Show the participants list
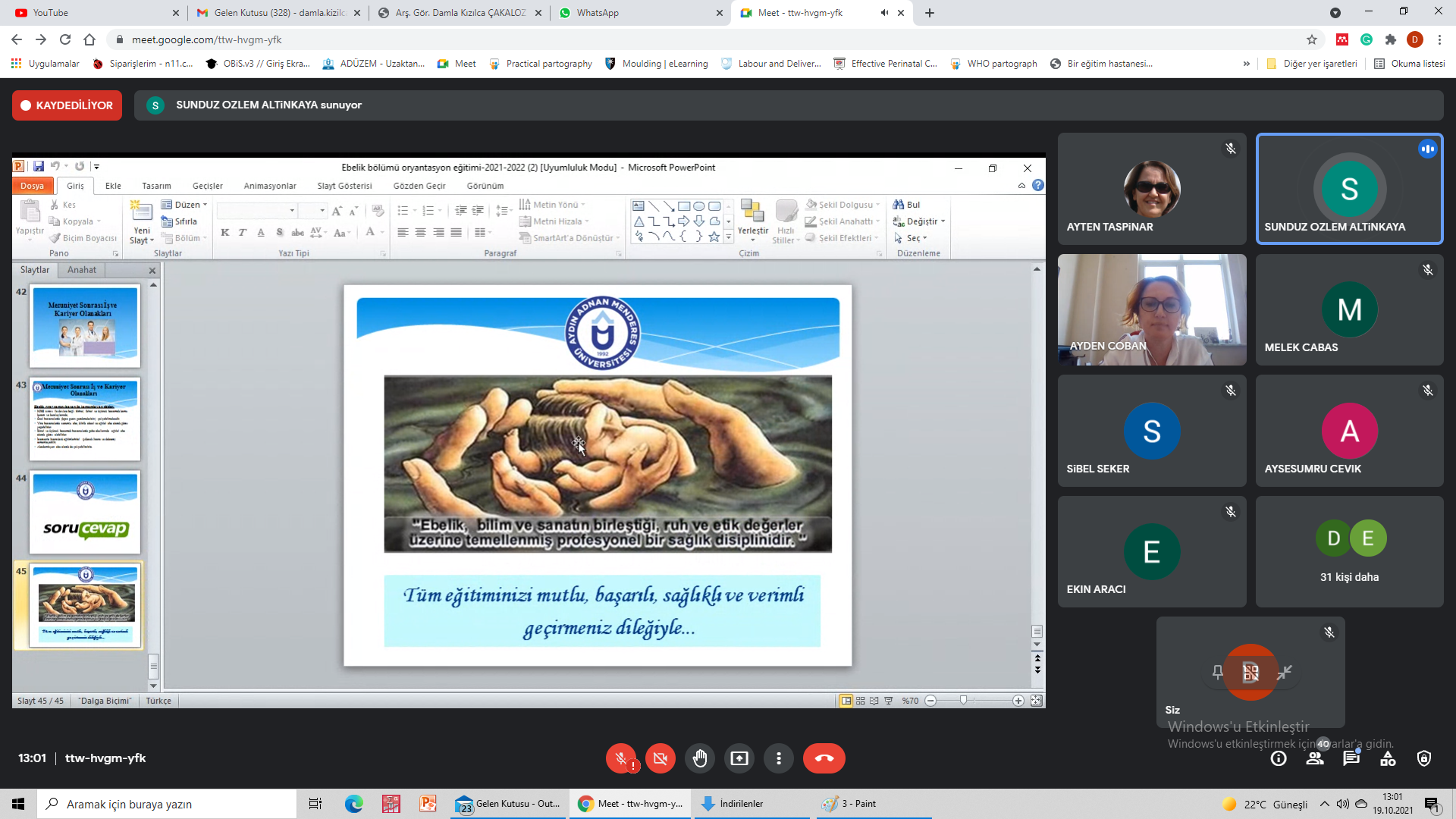The height and width of the screenshot is (819, 1456). tap(1315, 758)
